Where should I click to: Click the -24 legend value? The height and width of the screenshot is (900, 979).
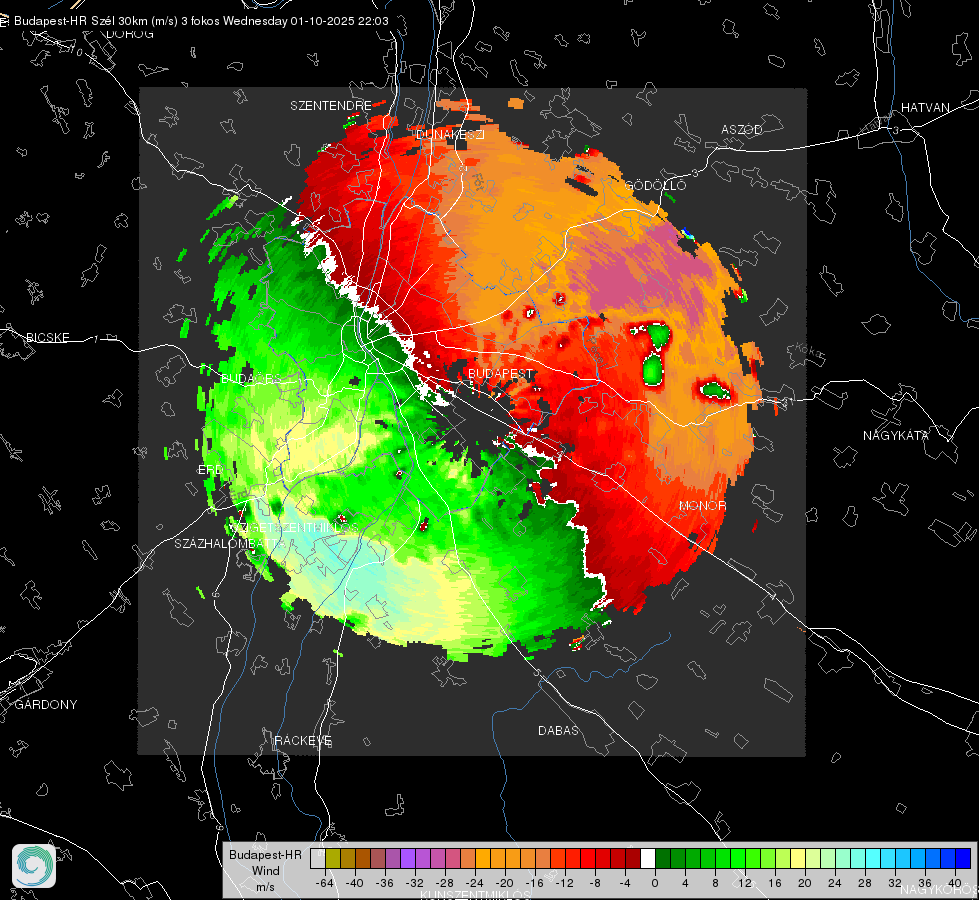click(x=475, y=883)
